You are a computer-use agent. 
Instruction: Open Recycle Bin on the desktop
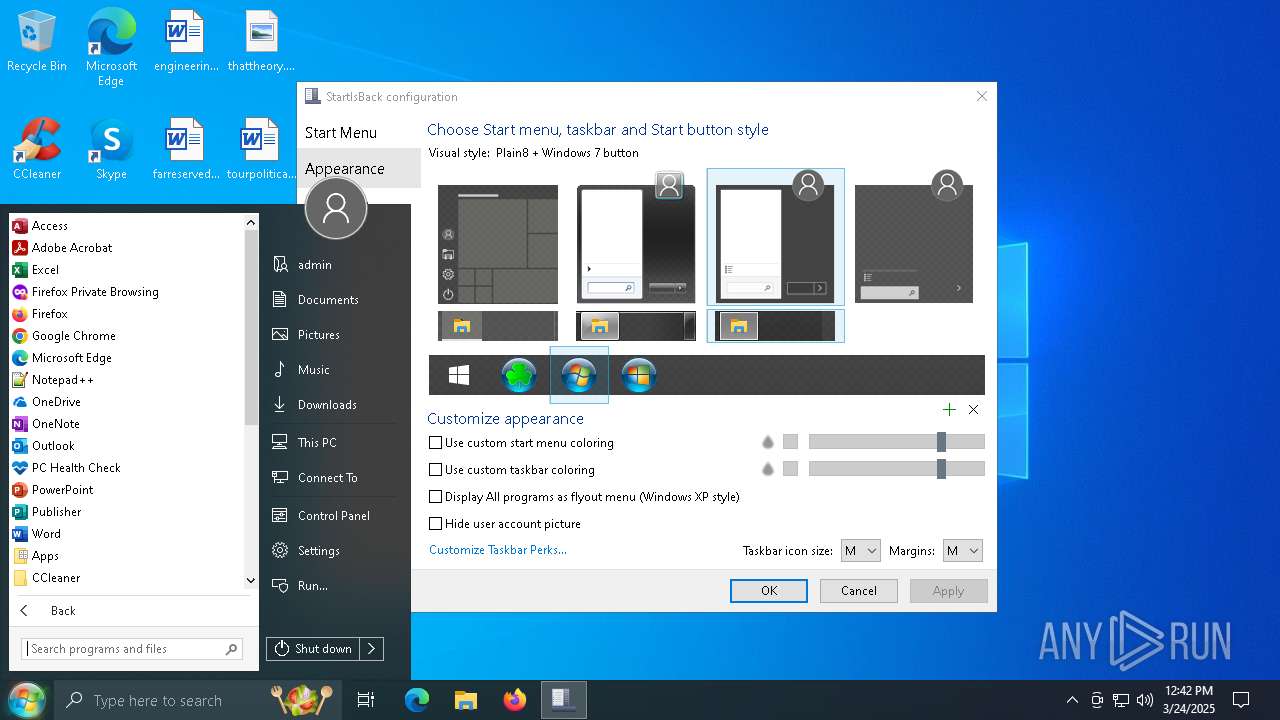click(x=37, y=42)
